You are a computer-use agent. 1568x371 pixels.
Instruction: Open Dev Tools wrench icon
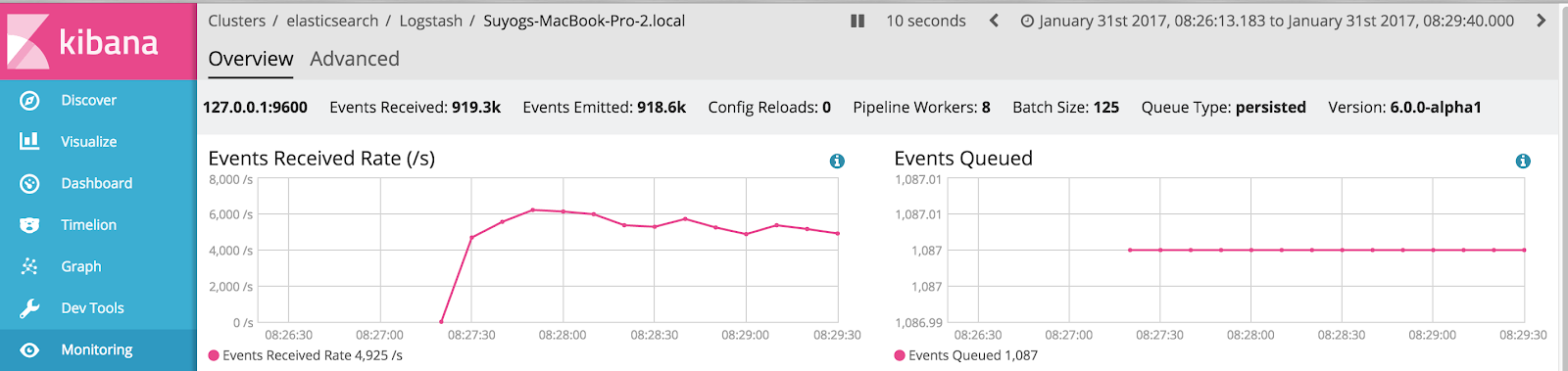pos(29,308)
